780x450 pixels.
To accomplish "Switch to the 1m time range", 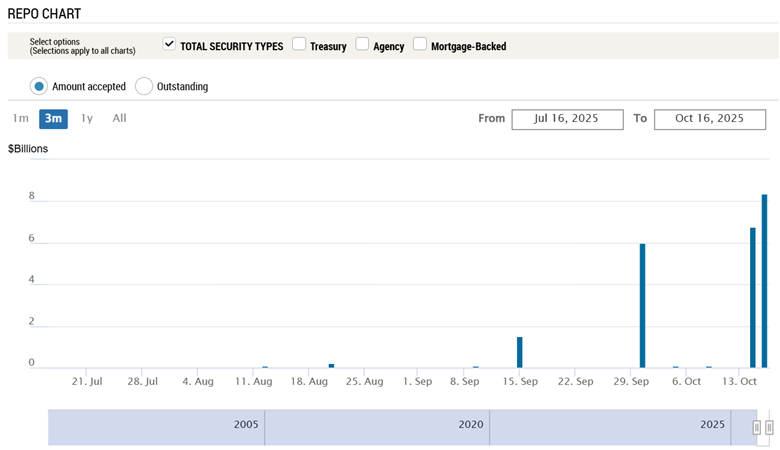I will tap(20, 118).
